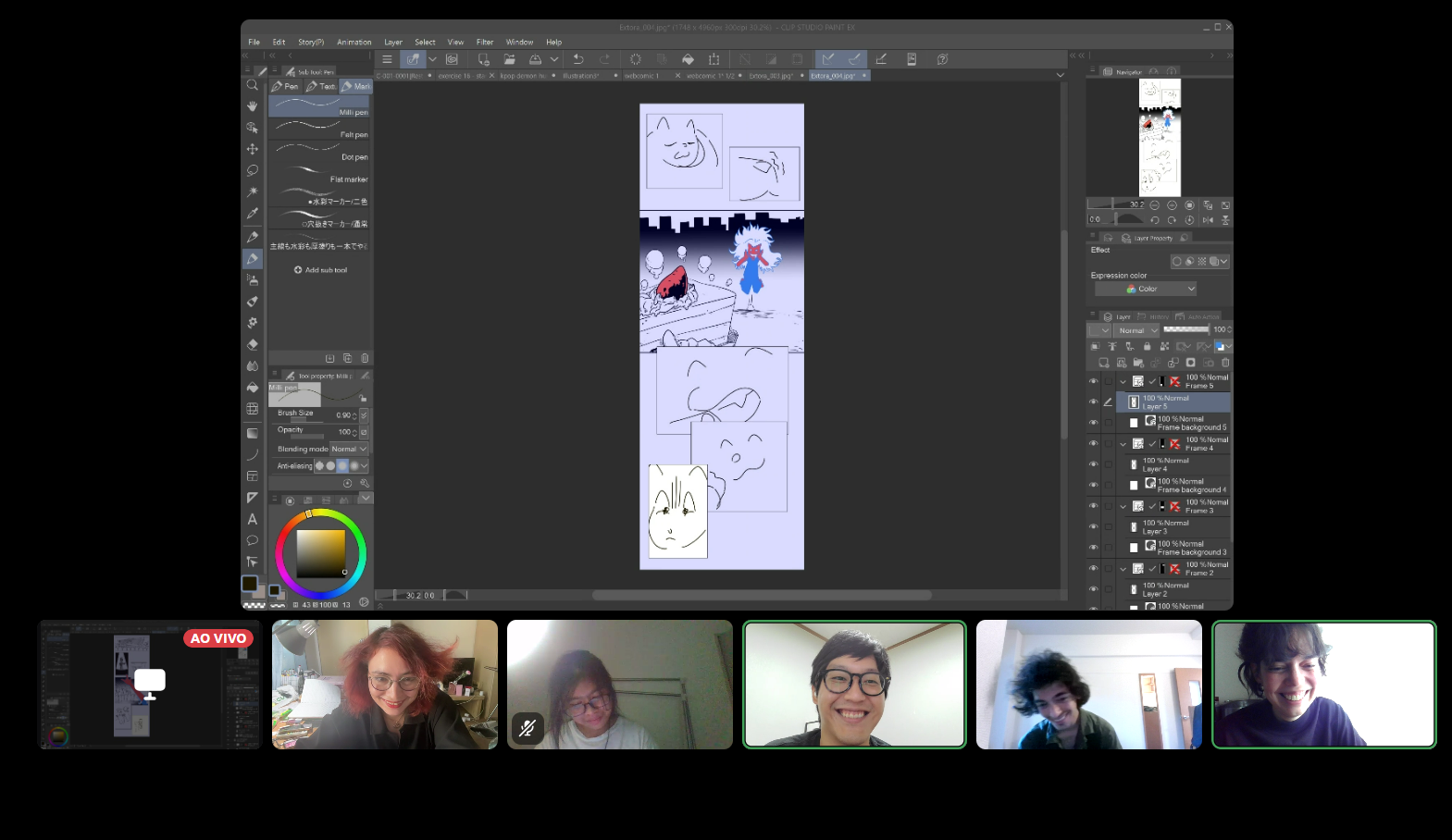
Task: Click the red-haired participant's video thumbnail
Action: [385, 685]
